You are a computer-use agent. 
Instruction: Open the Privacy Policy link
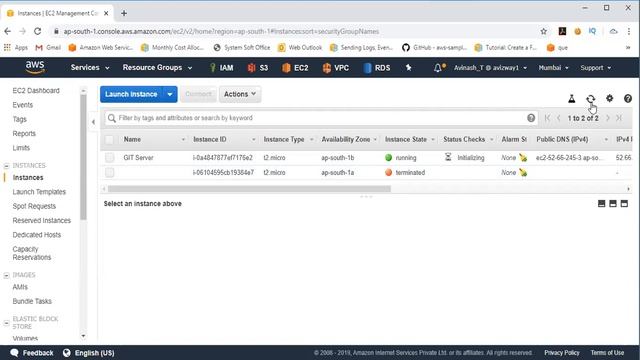562,353
